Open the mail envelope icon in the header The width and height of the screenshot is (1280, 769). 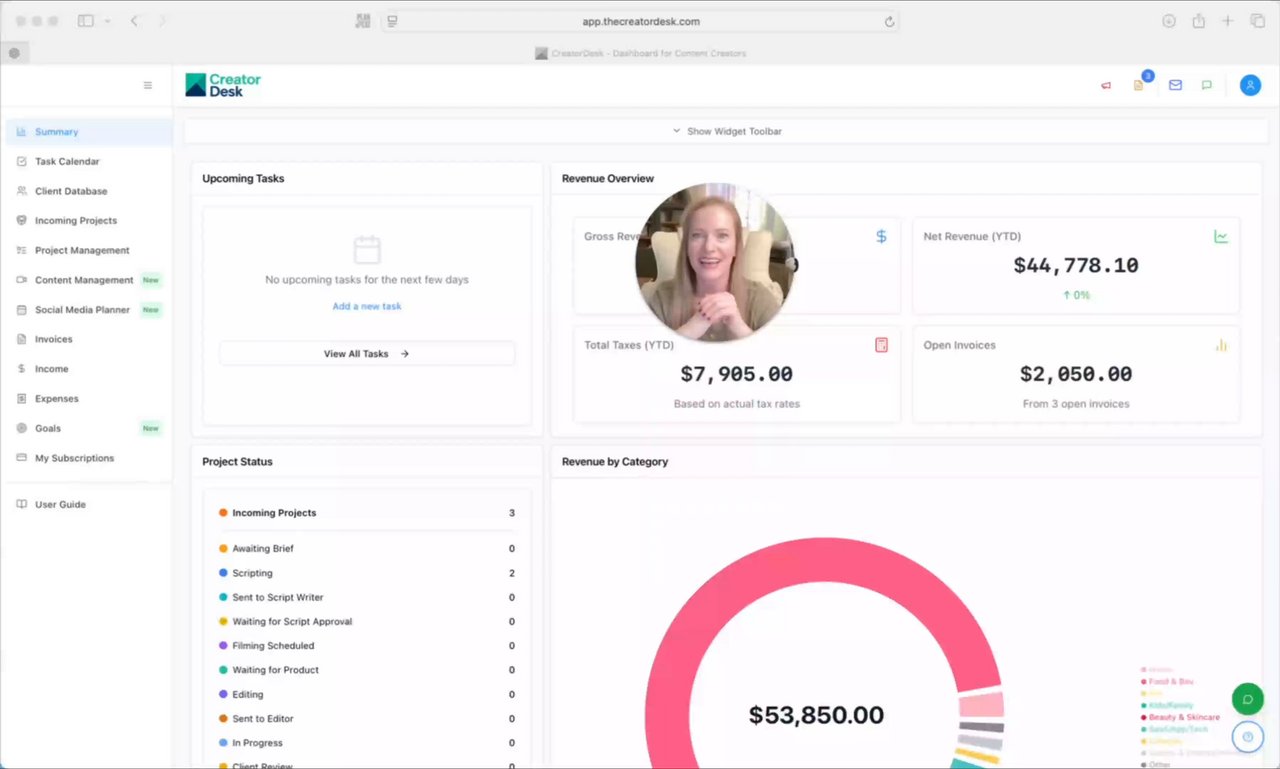pyautogui.click(x=1175, y=85)
